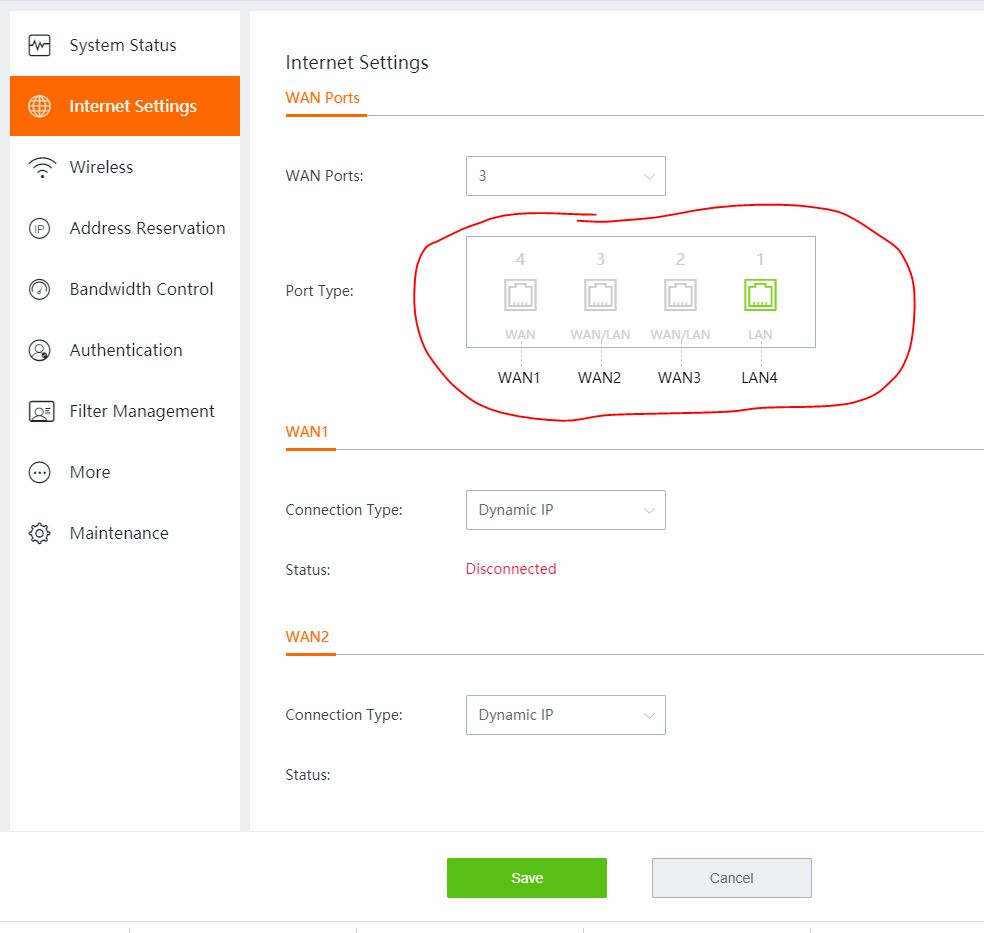Open the WAN Ports number dropdown
The height and width of the screenshot is (933, 984).
[565, 176]
